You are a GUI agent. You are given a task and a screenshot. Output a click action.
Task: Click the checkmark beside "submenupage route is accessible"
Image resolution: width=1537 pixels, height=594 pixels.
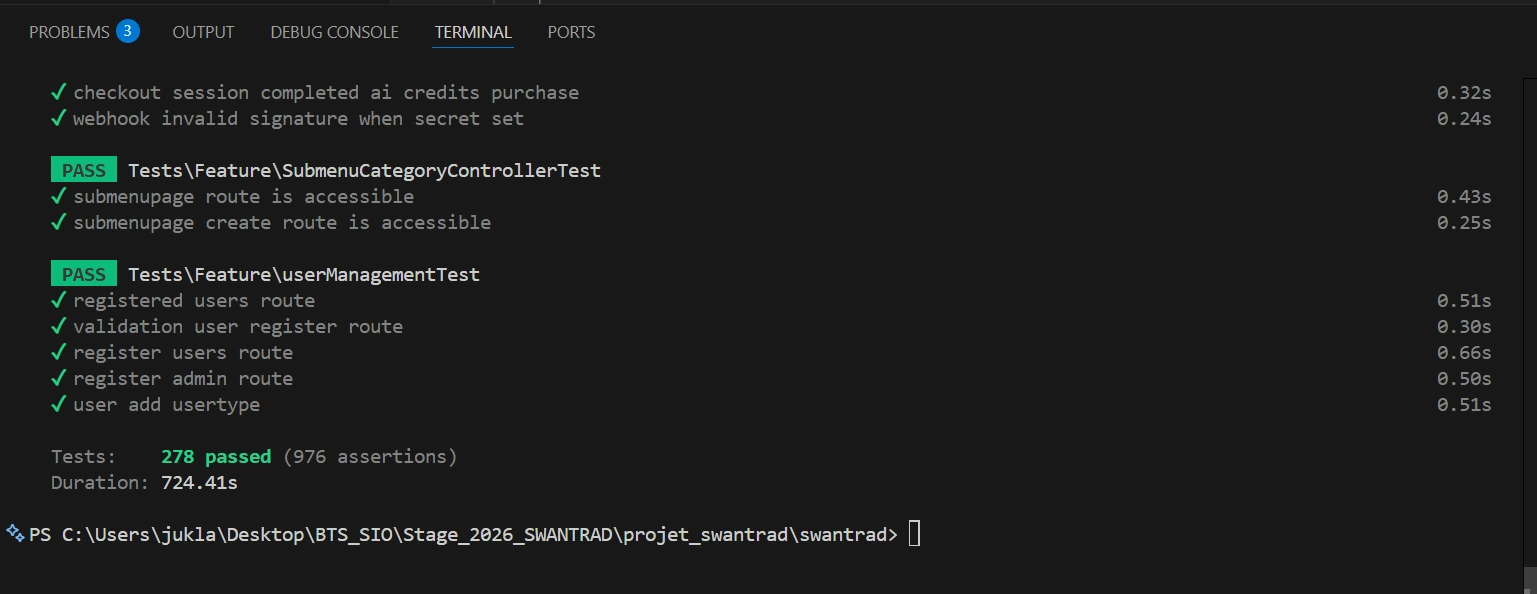pyautogui.click(x=58, y=196)
